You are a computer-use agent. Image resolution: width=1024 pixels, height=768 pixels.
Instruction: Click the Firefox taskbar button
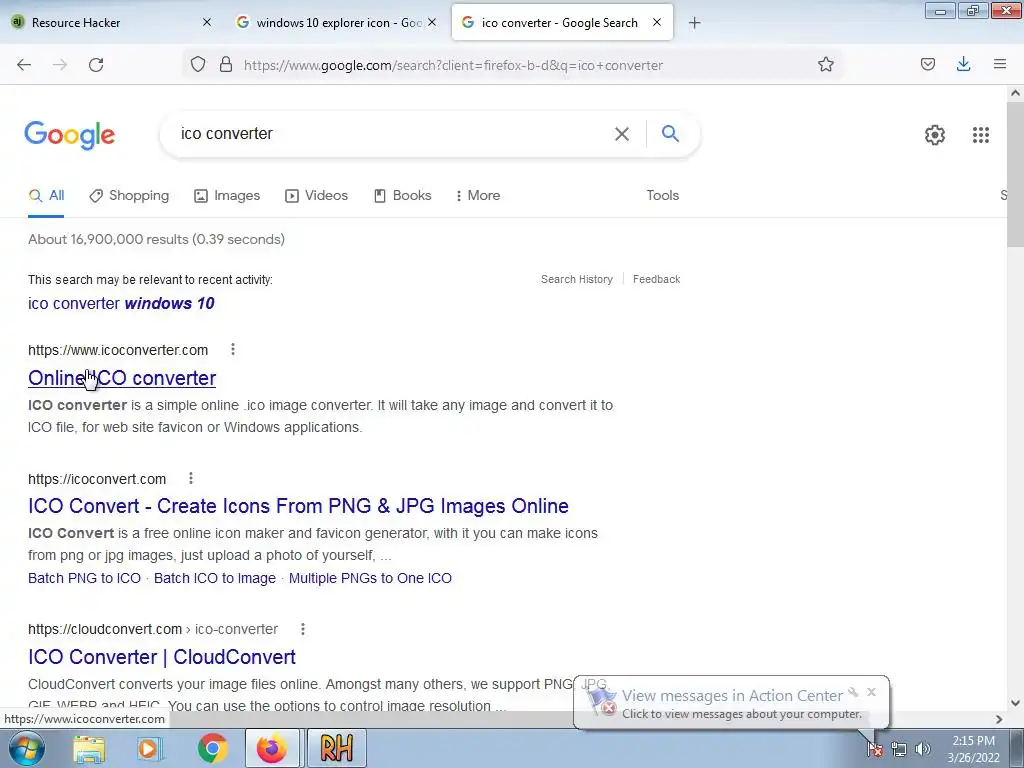coord(272,748)
